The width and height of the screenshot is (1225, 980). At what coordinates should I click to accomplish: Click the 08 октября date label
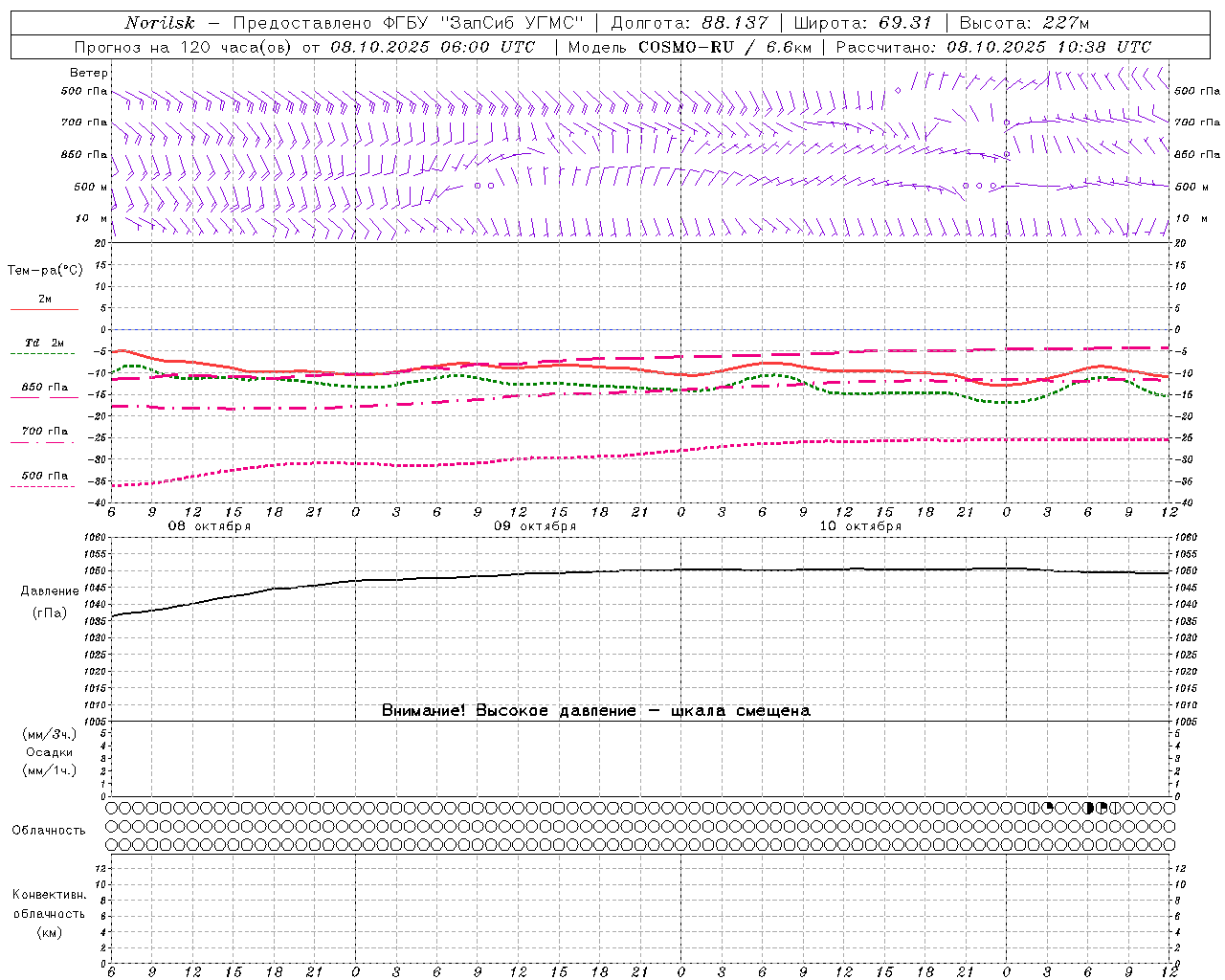[210, 526]
